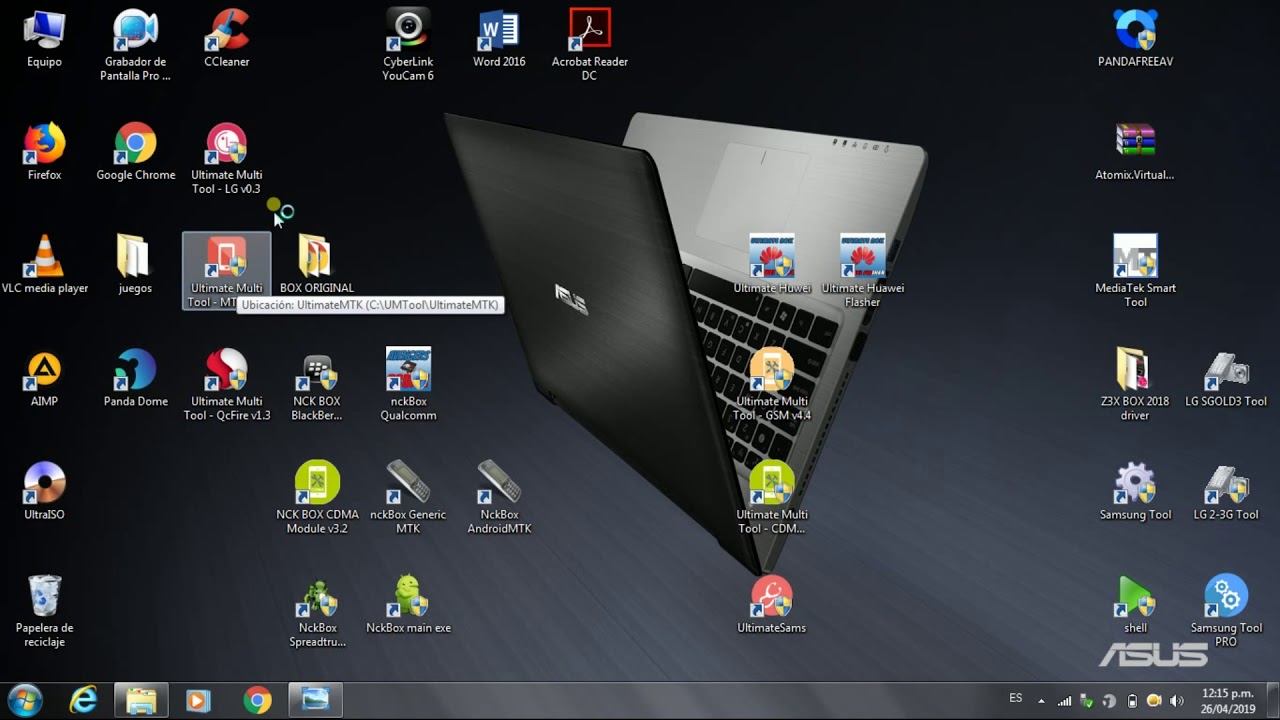Open the juegos folder

[x=135, y=265]
